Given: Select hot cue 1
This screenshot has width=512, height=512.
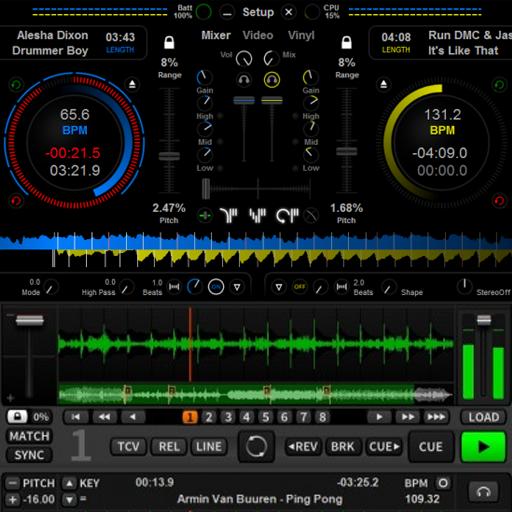Looking at the screenshot, I should (190, 417).
